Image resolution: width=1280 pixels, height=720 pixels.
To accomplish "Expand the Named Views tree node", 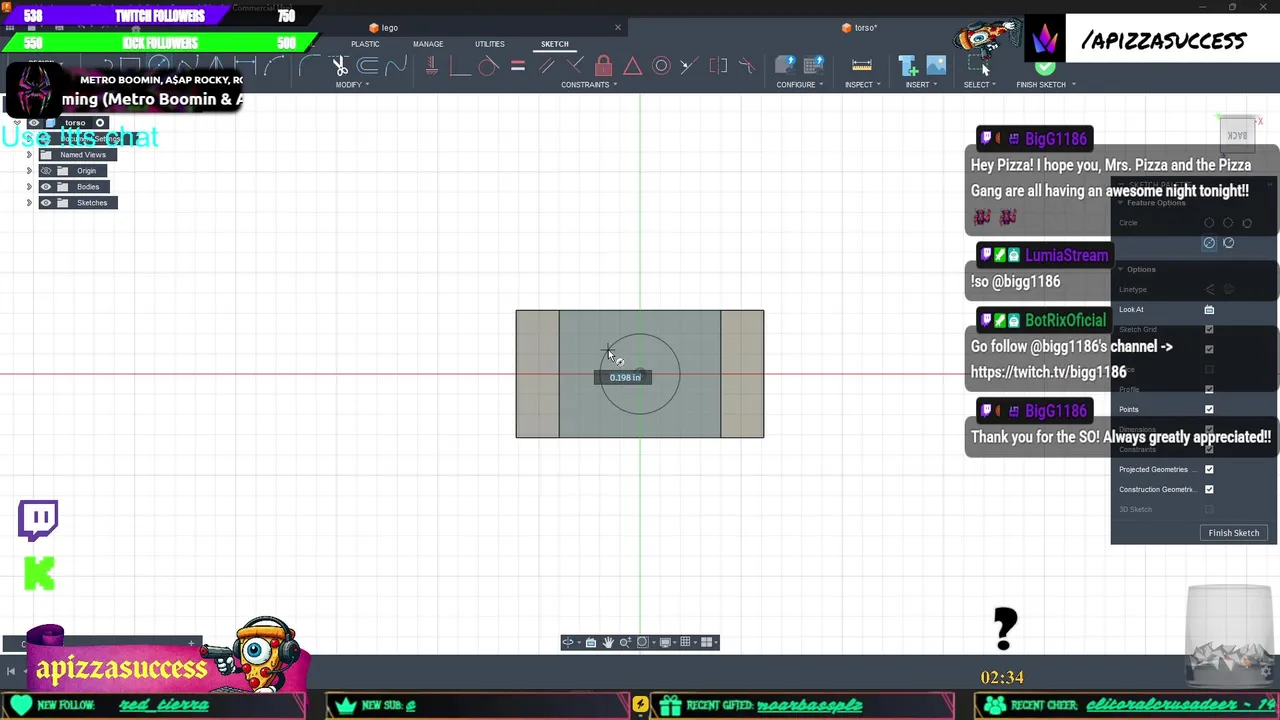I will click(29, 155).
